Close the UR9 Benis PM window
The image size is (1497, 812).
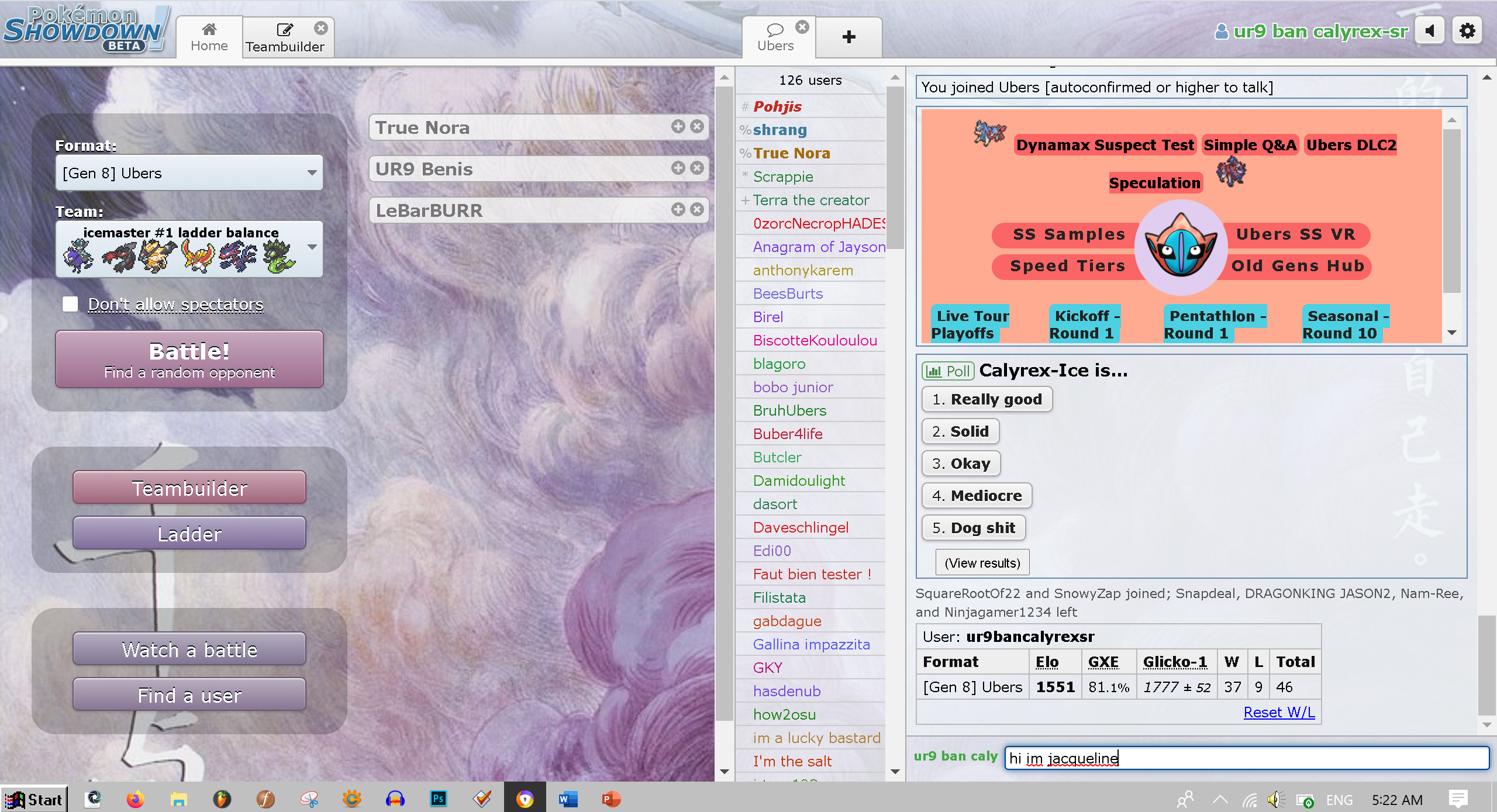(x=696, y=168)
